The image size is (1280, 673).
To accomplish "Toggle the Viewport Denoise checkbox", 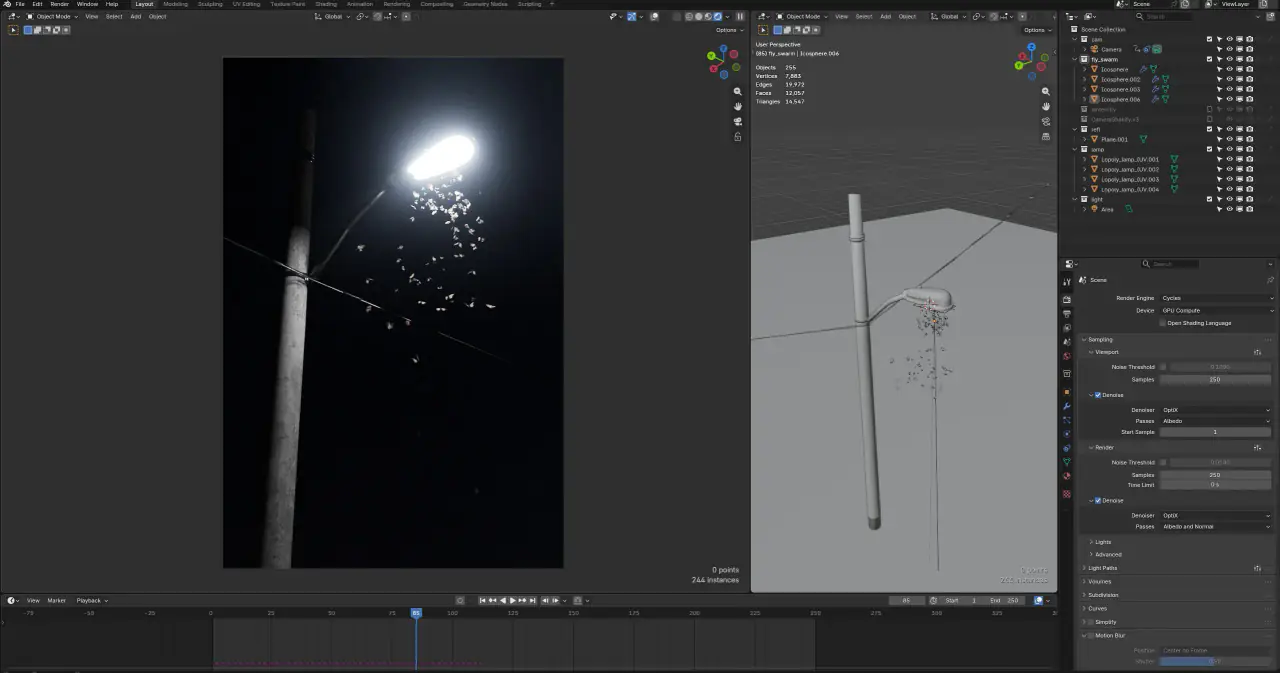I will (x=1098, y=395).
